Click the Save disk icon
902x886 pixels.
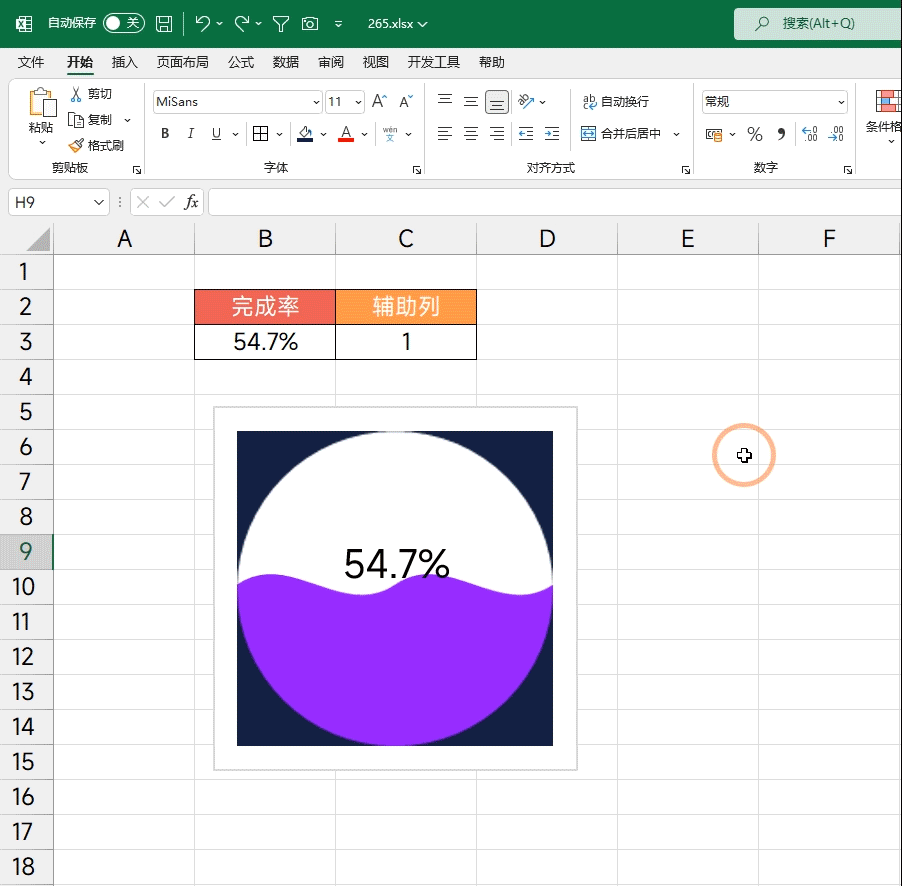[164, 24]
